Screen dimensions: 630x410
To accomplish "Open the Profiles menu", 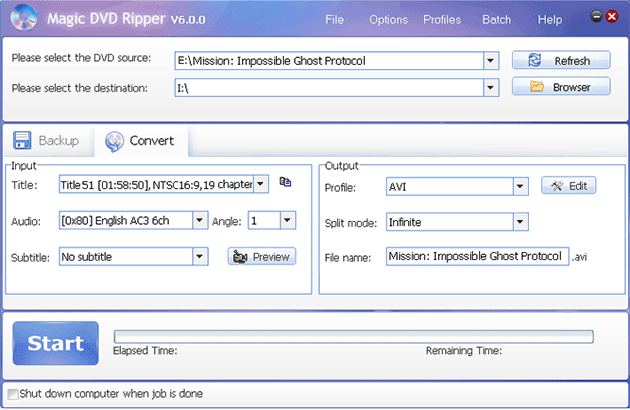I will tap(442, 20).
